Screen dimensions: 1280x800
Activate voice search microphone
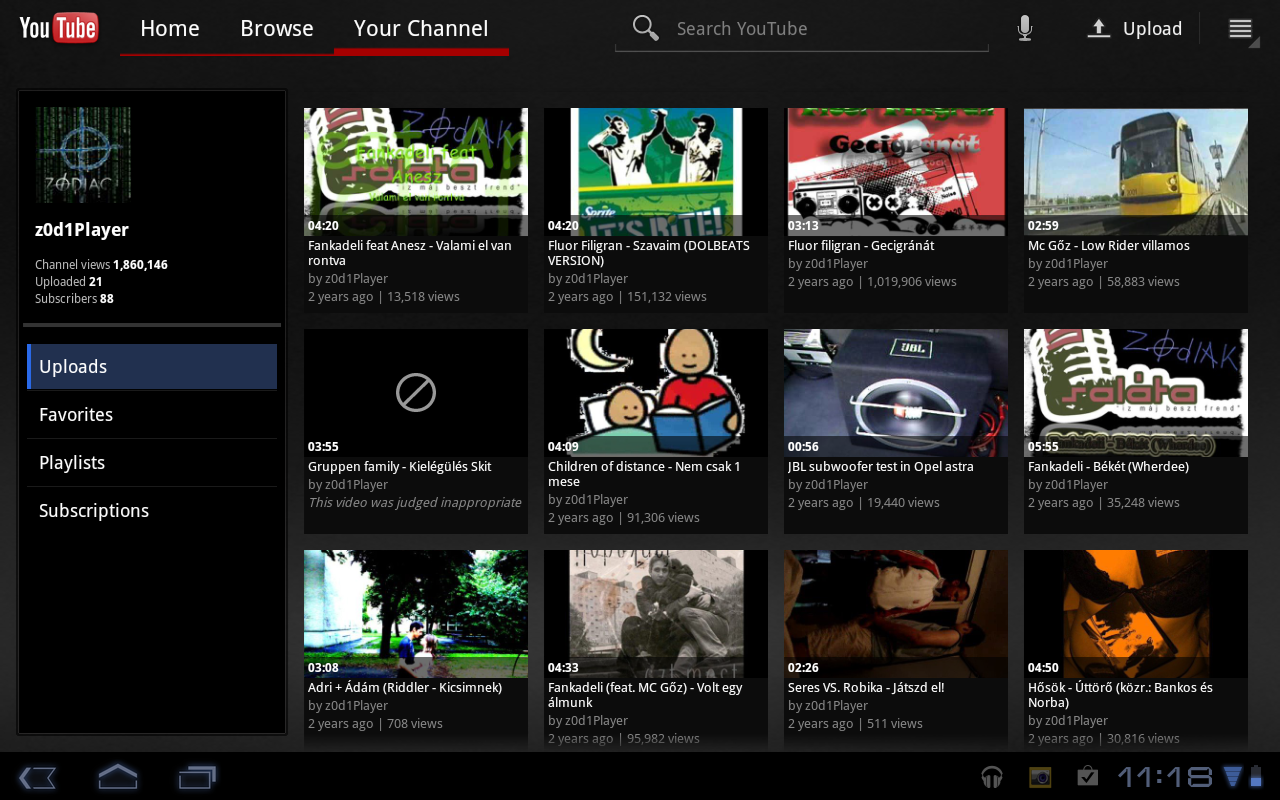(x=1024, y=28)
